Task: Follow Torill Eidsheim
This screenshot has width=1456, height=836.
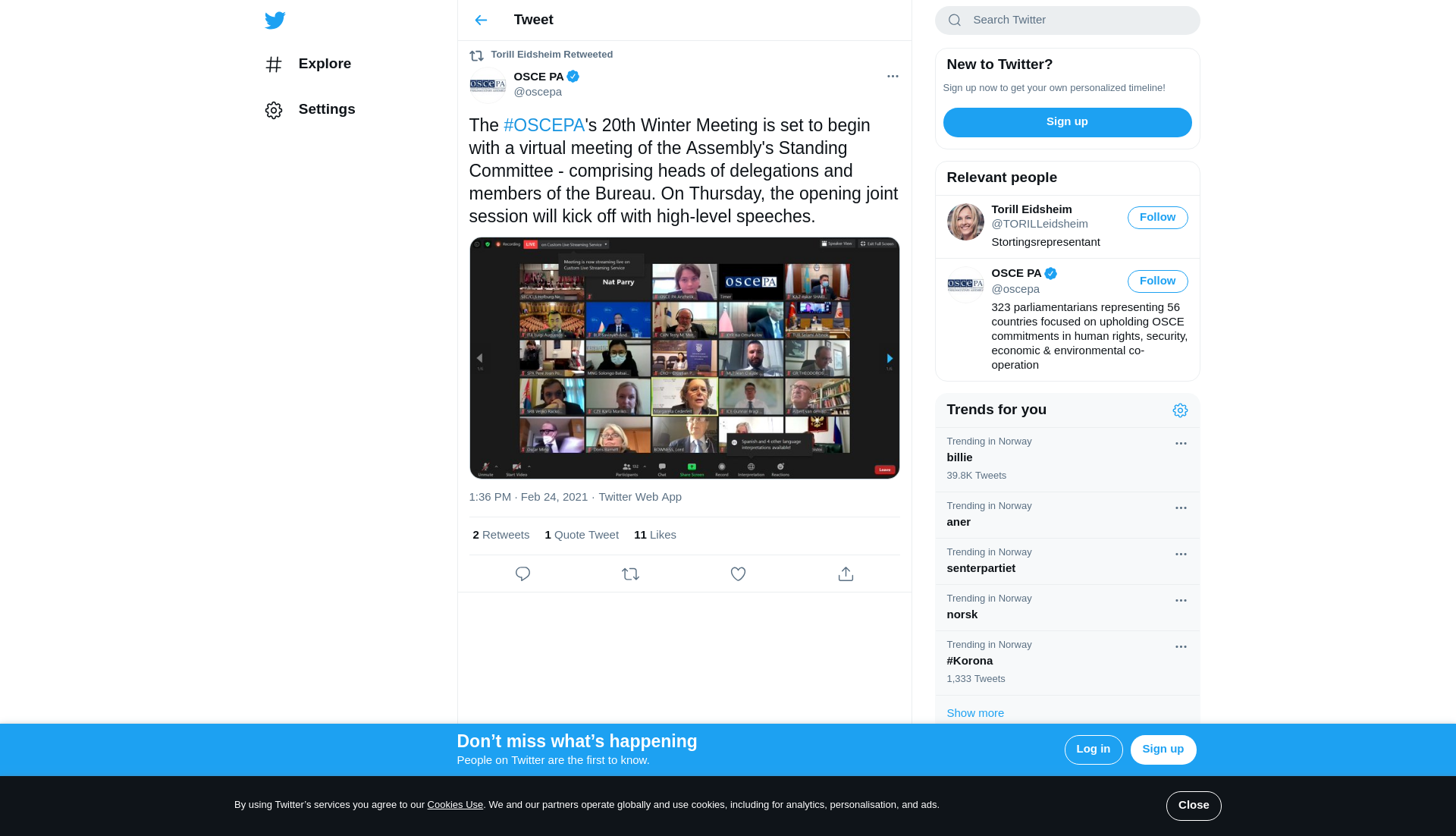Action: 1157,218
